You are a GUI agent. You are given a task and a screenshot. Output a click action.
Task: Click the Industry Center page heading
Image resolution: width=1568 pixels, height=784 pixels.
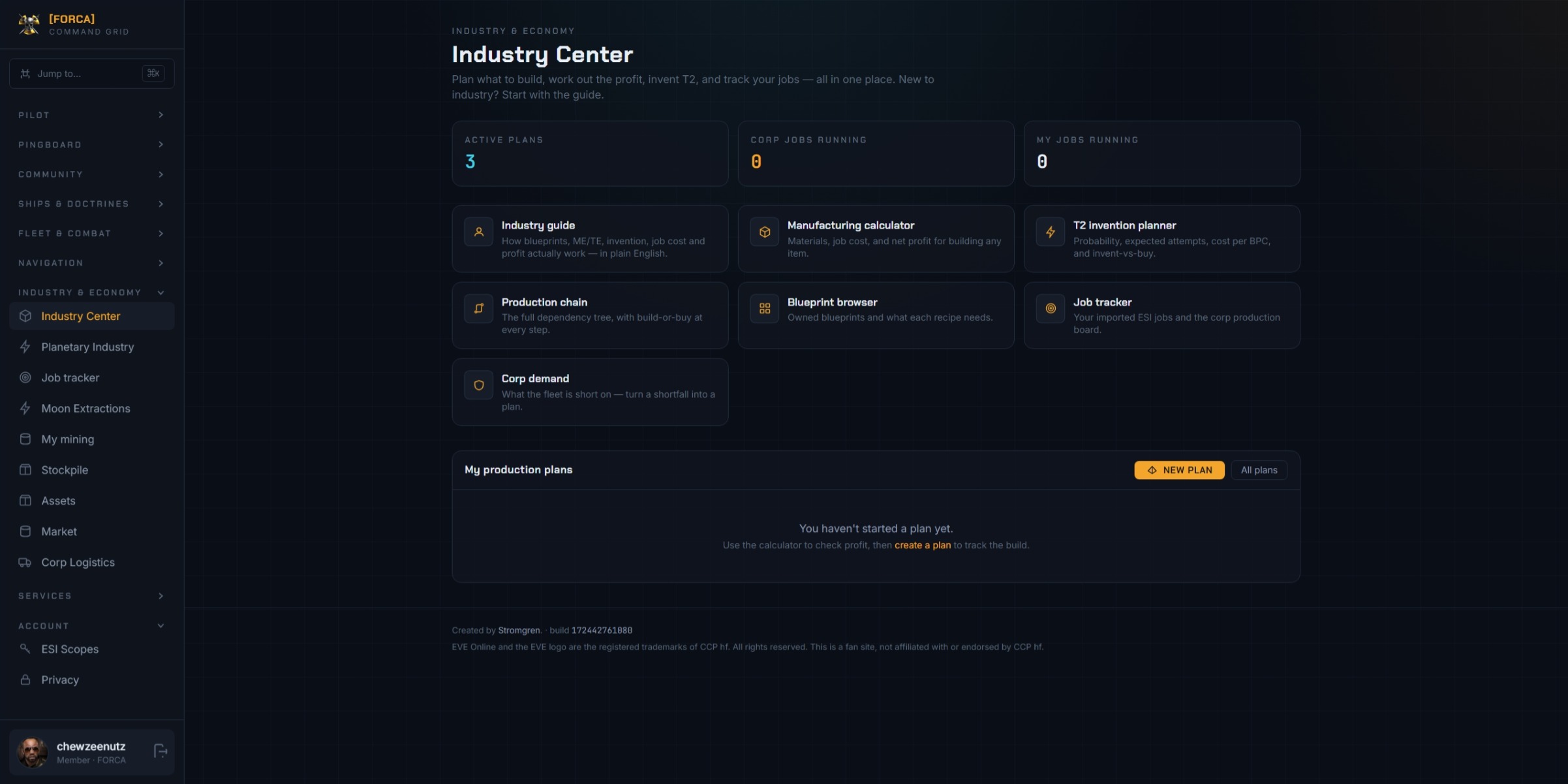(542, 54)
